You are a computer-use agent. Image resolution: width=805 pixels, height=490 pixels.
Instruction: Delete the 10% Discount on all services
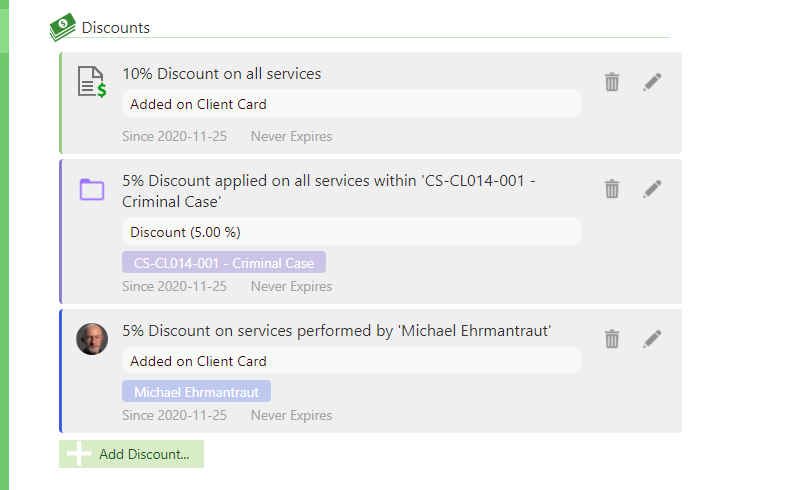[612, 82]
